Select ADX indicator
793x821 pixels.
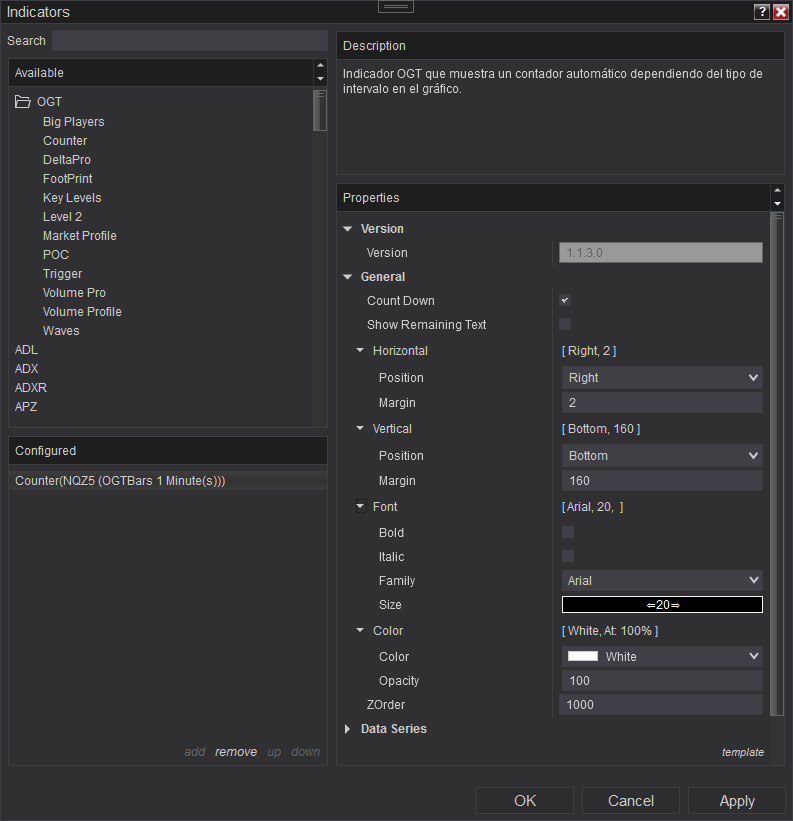pyautogui.click(x=26, y=369)
